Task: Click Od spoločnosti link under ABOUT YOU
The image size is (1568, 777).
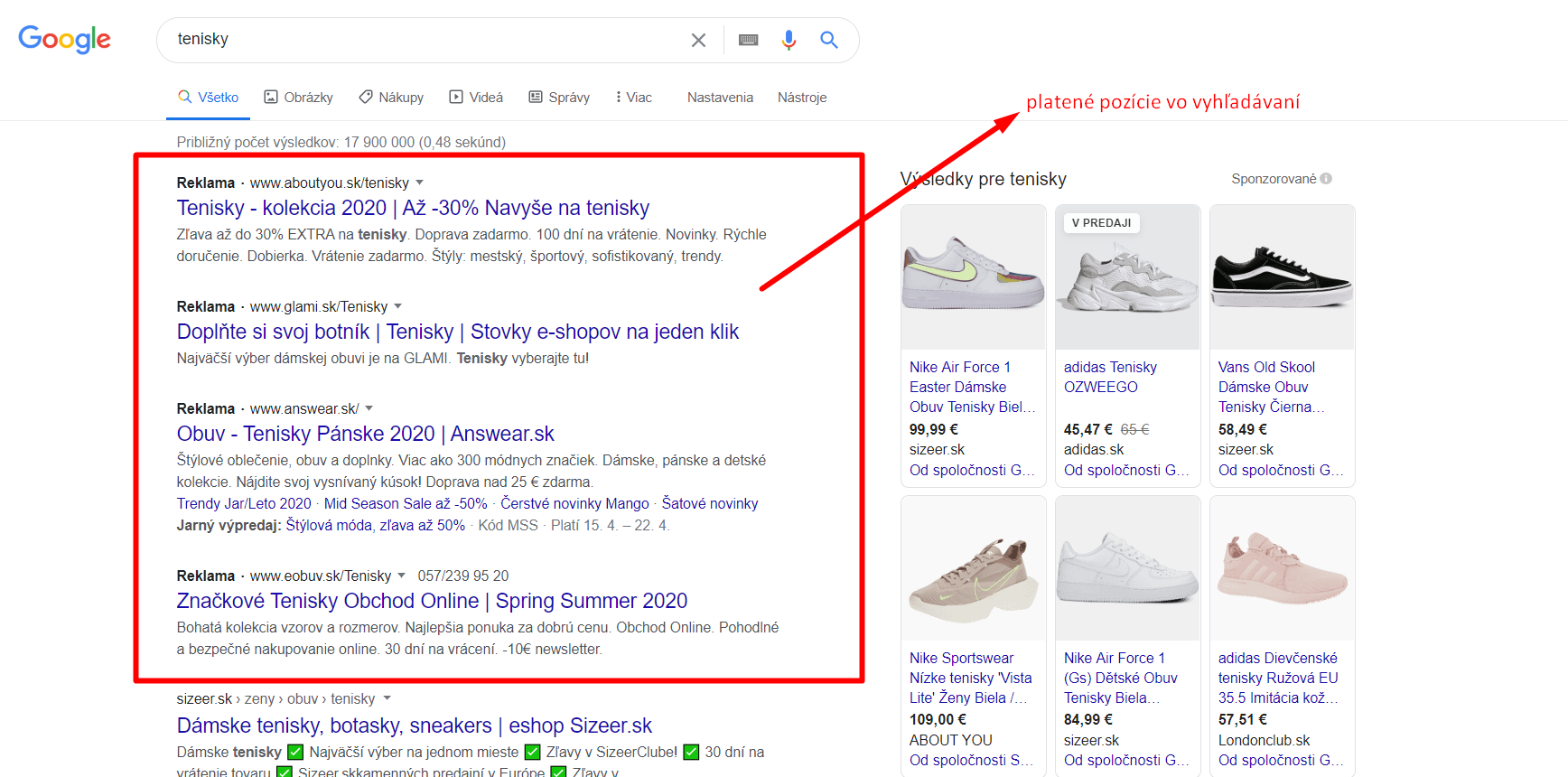Action: pyautogui.click(x=972, y=760)
